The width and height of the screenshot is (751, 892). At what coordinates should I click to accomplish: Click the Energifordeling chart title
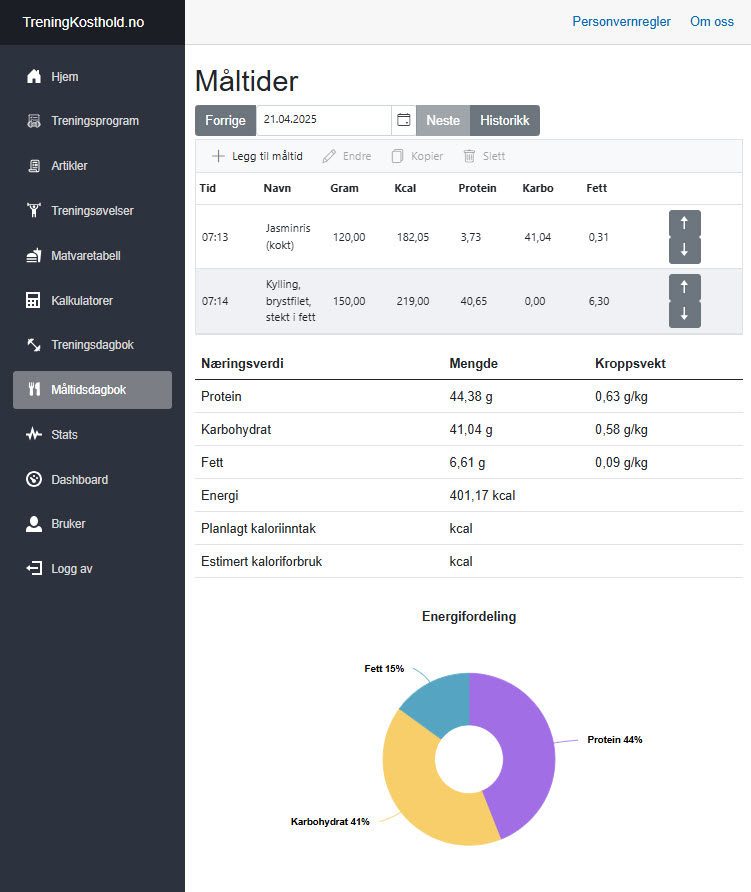pos(469,616)
